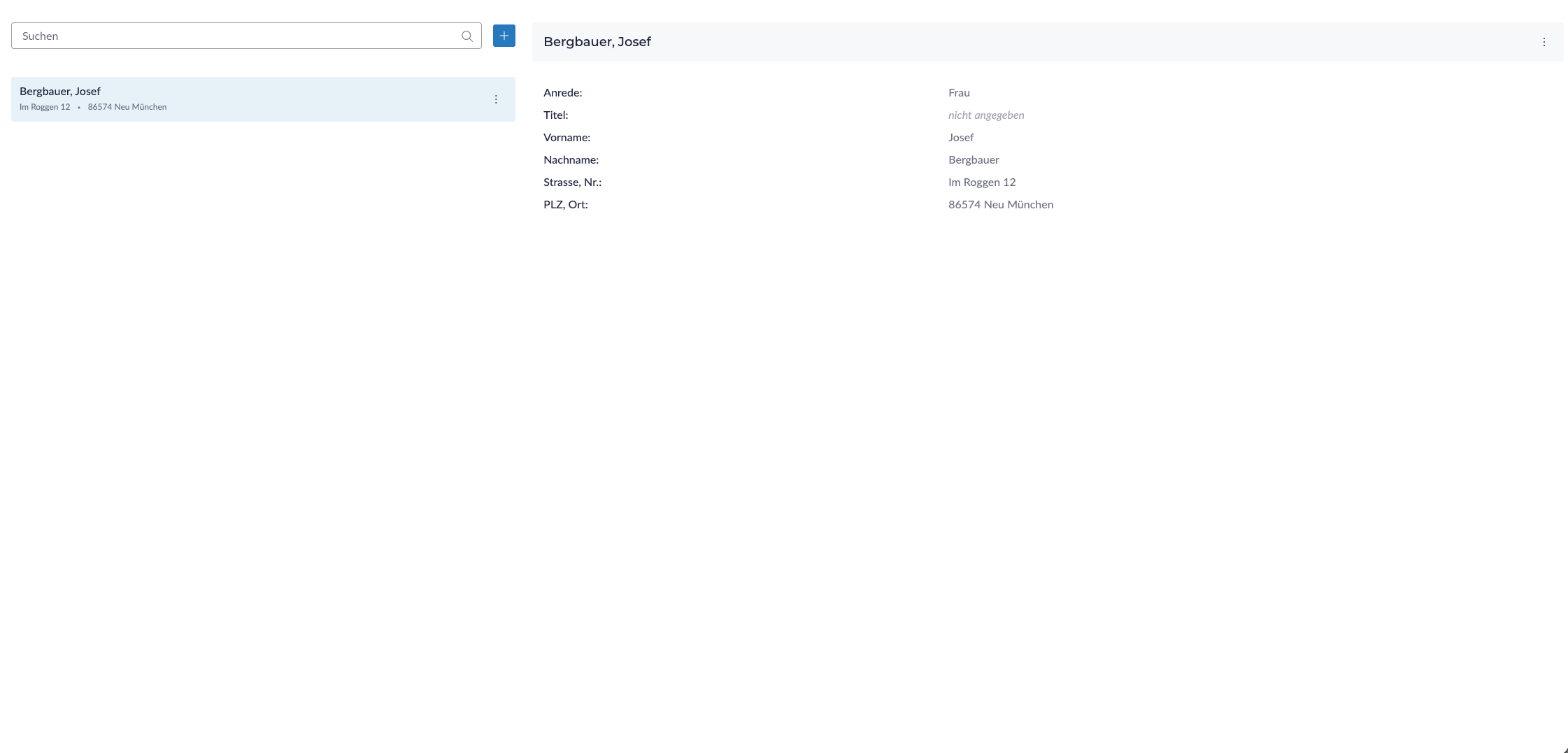Click the Josef first-name value
Viewport: 1568px width, 753px height.
pos(961,138)
